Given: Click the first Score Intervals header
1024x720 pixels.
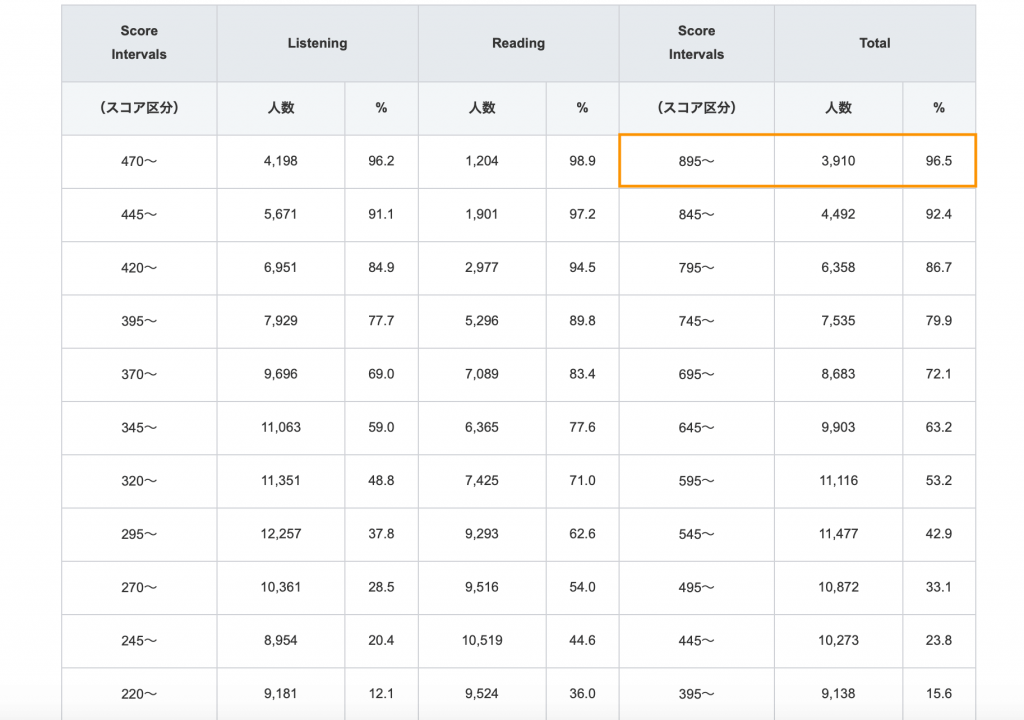Looking at the screenshot, I should [139, 43].
